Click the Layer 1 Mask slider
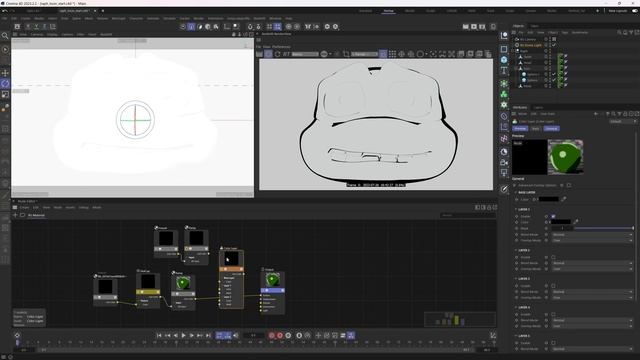 click(x=603, y=228)
